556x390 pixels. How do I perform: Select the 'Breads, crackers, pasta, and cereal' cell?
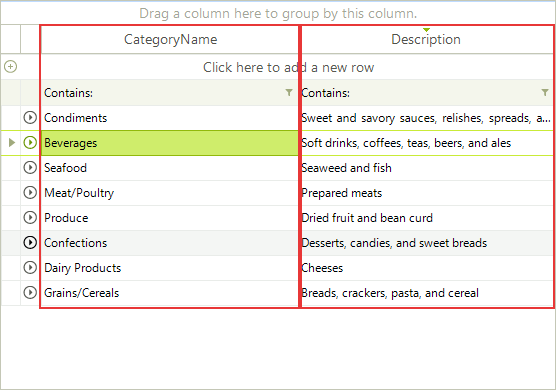(x=427, y=293)
